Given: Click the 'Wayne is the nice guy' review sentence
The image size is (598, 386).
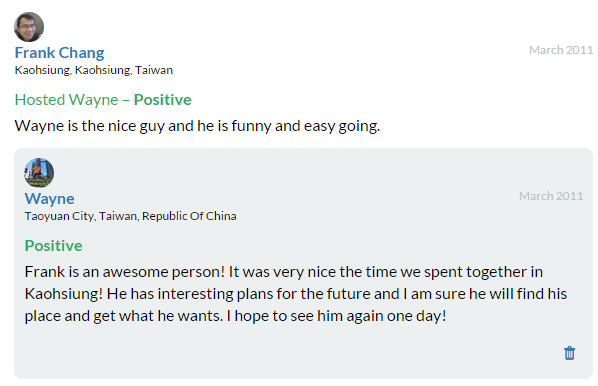Looking at the screenshot, I should [197, 126].
